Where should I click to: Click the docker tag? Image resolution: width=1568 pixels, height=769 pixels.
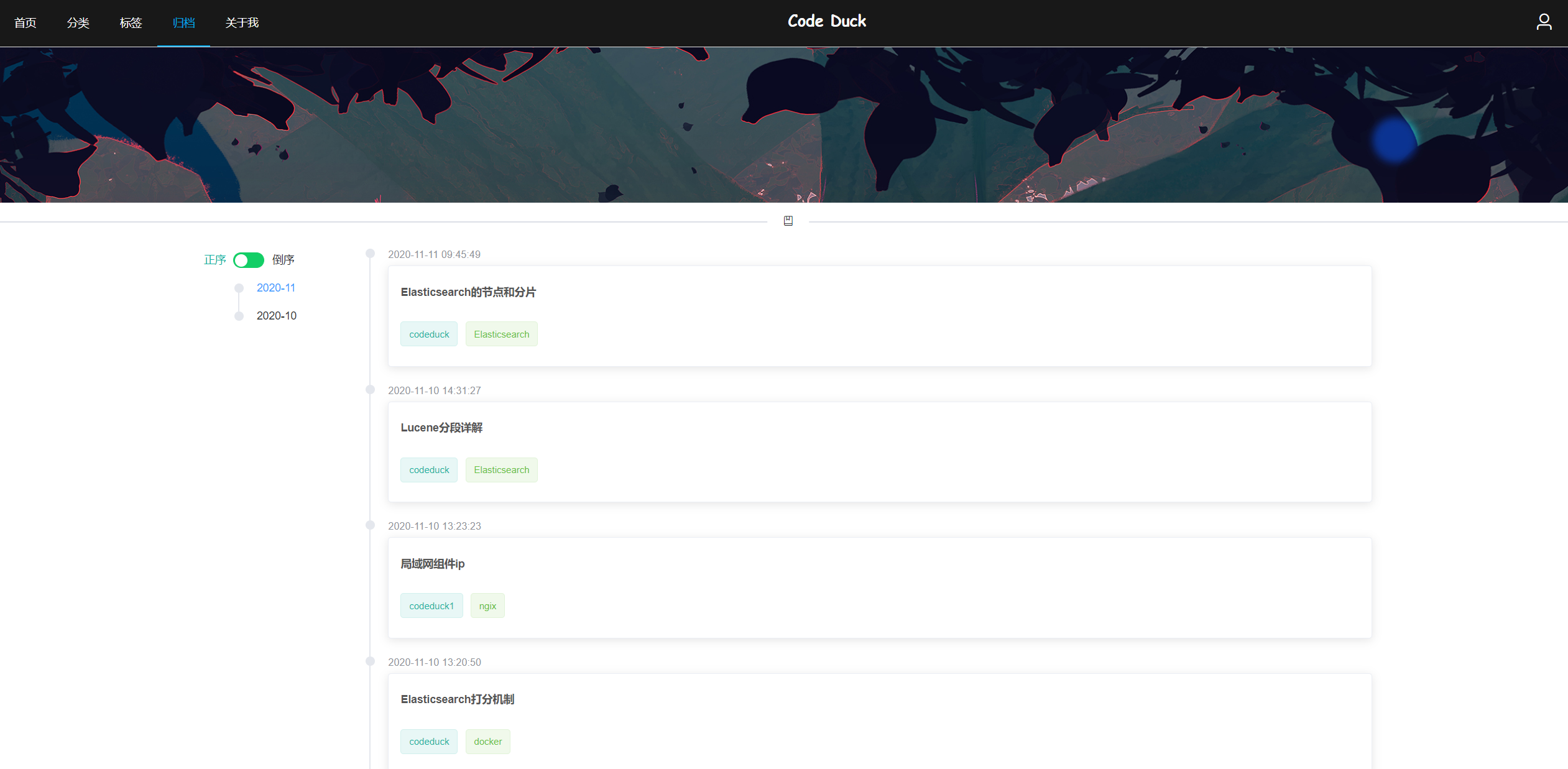(488, 742)
